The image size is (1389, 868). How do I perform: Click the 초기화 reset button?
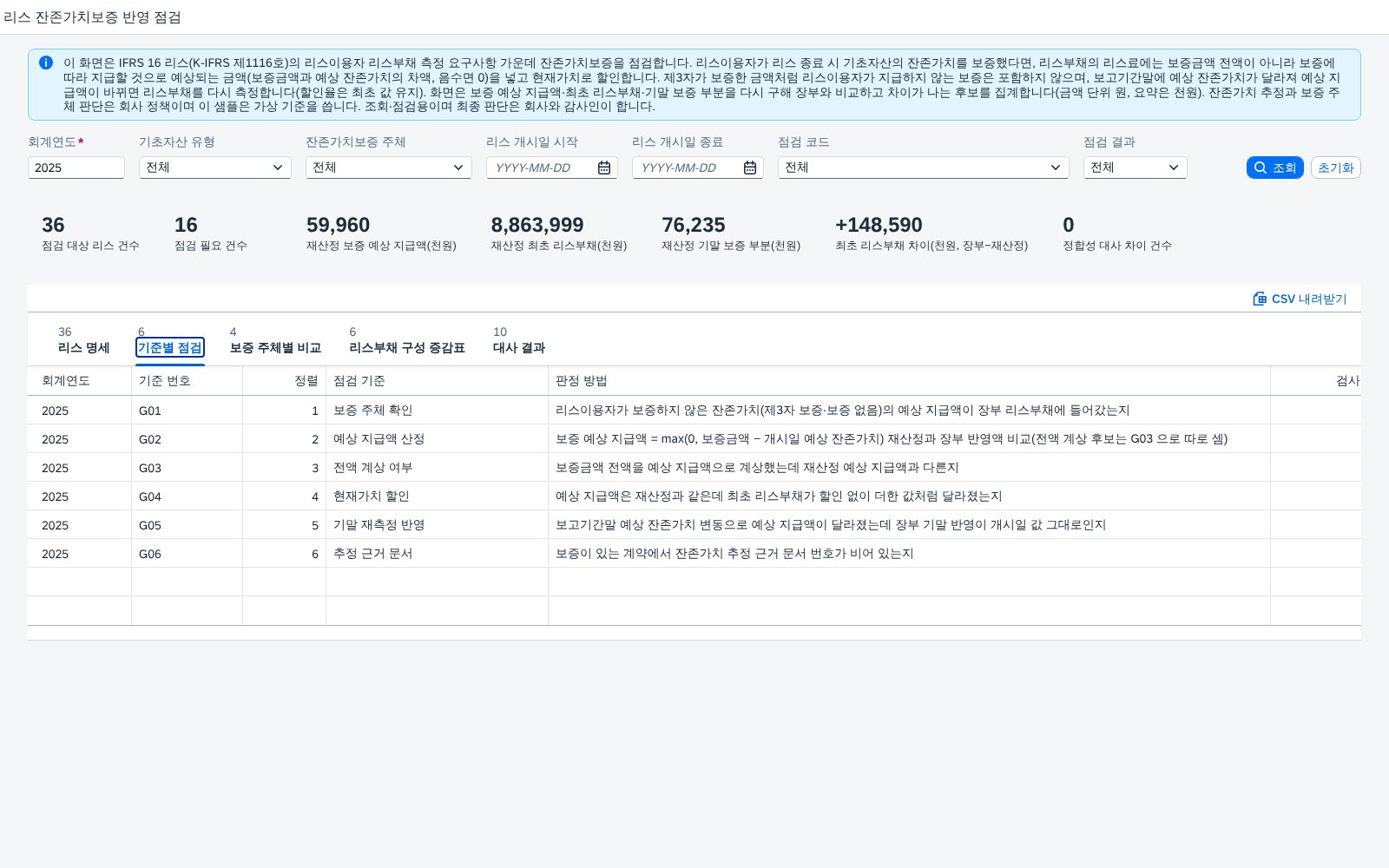click(1335, 168)
